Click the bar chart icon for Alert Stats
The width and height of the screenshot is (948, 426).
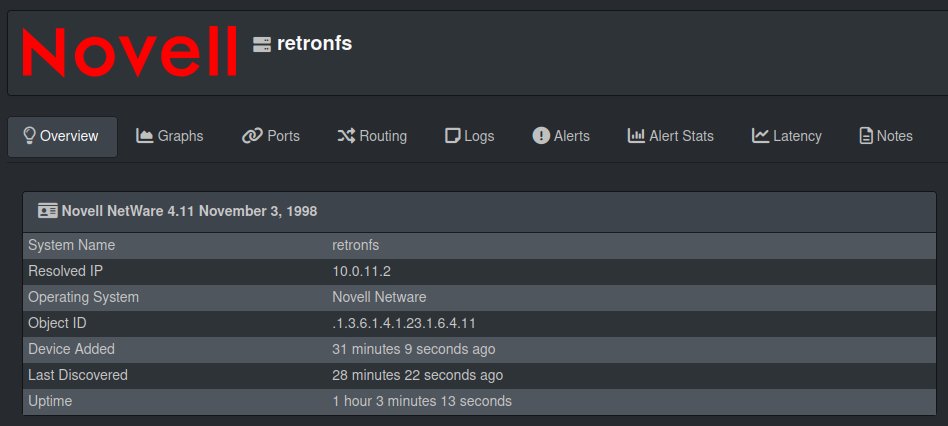[x=636, y=135]
